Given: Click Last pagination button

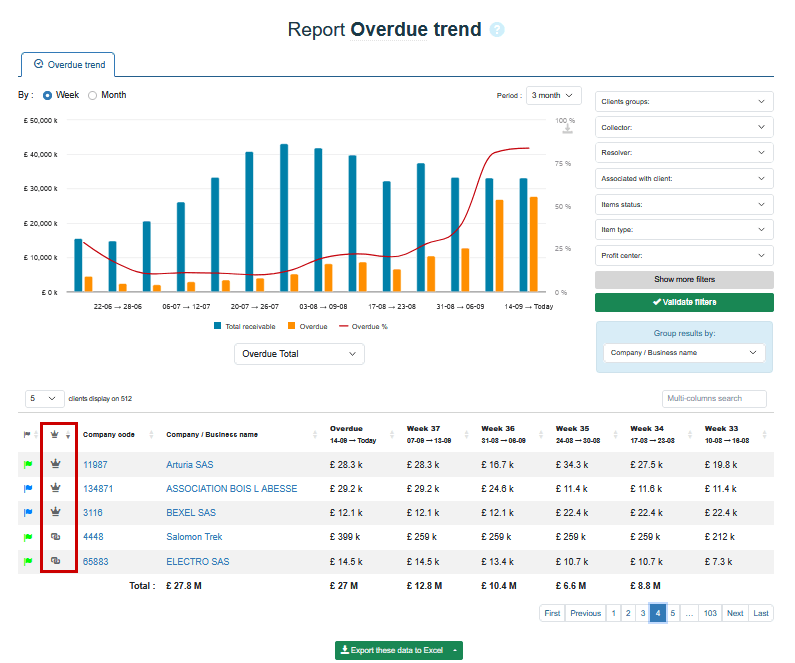Looking at the screenshot, I should pyautogui.click(x=761, y=613).
